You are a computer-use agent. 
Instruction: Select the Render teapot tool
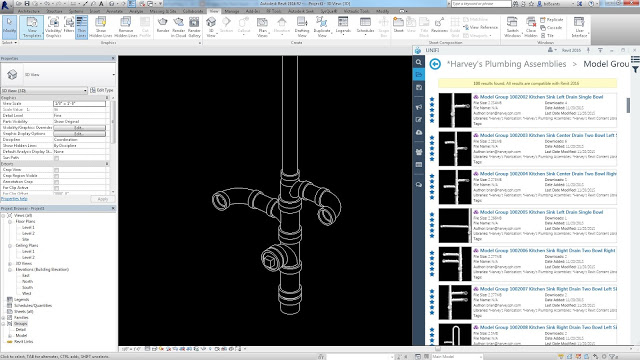click(x=162, y=26)
